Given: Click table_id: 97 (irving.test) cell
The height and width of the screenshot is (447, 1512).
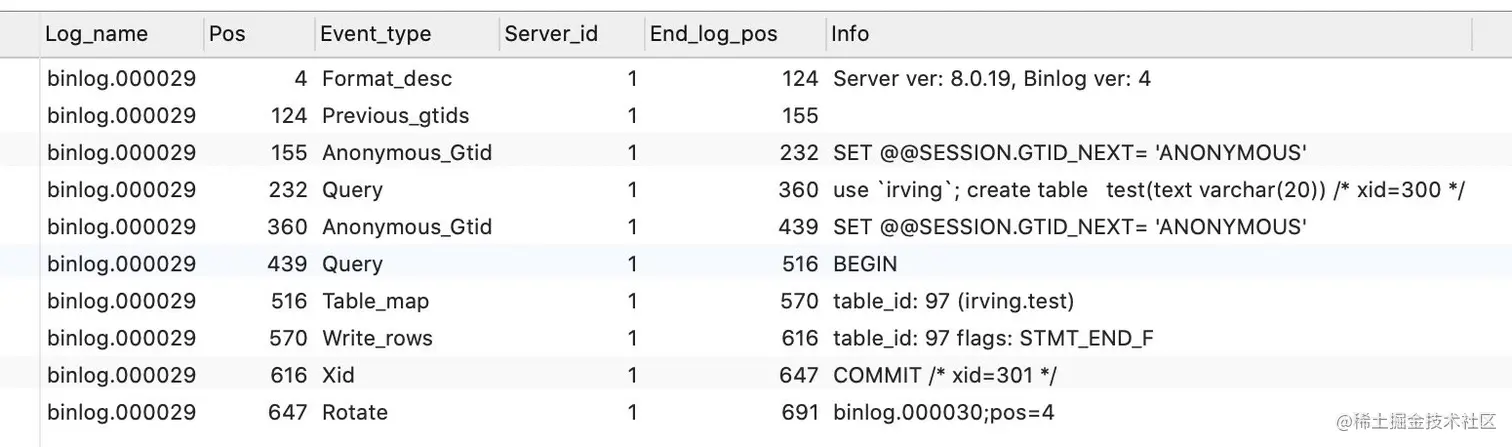Looking at the screenshot, I should 953,301.
